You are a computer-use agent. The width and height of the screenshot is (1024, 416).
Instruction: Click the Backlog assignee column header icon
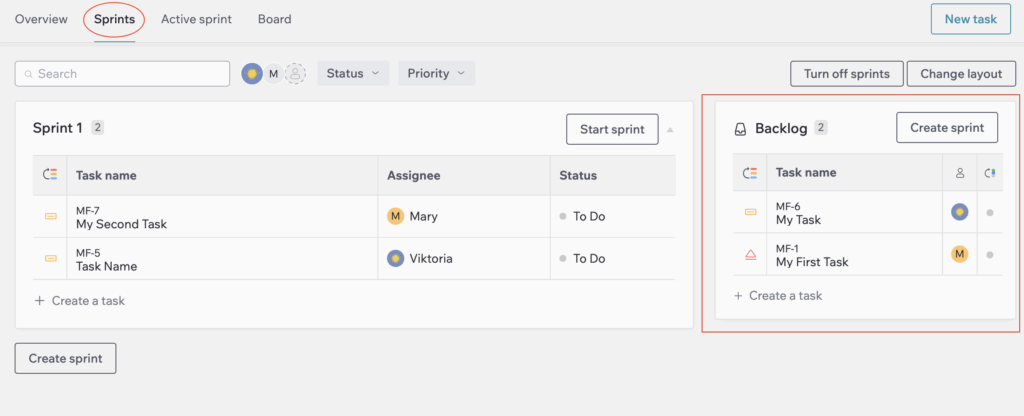click(x=959, y=173)
